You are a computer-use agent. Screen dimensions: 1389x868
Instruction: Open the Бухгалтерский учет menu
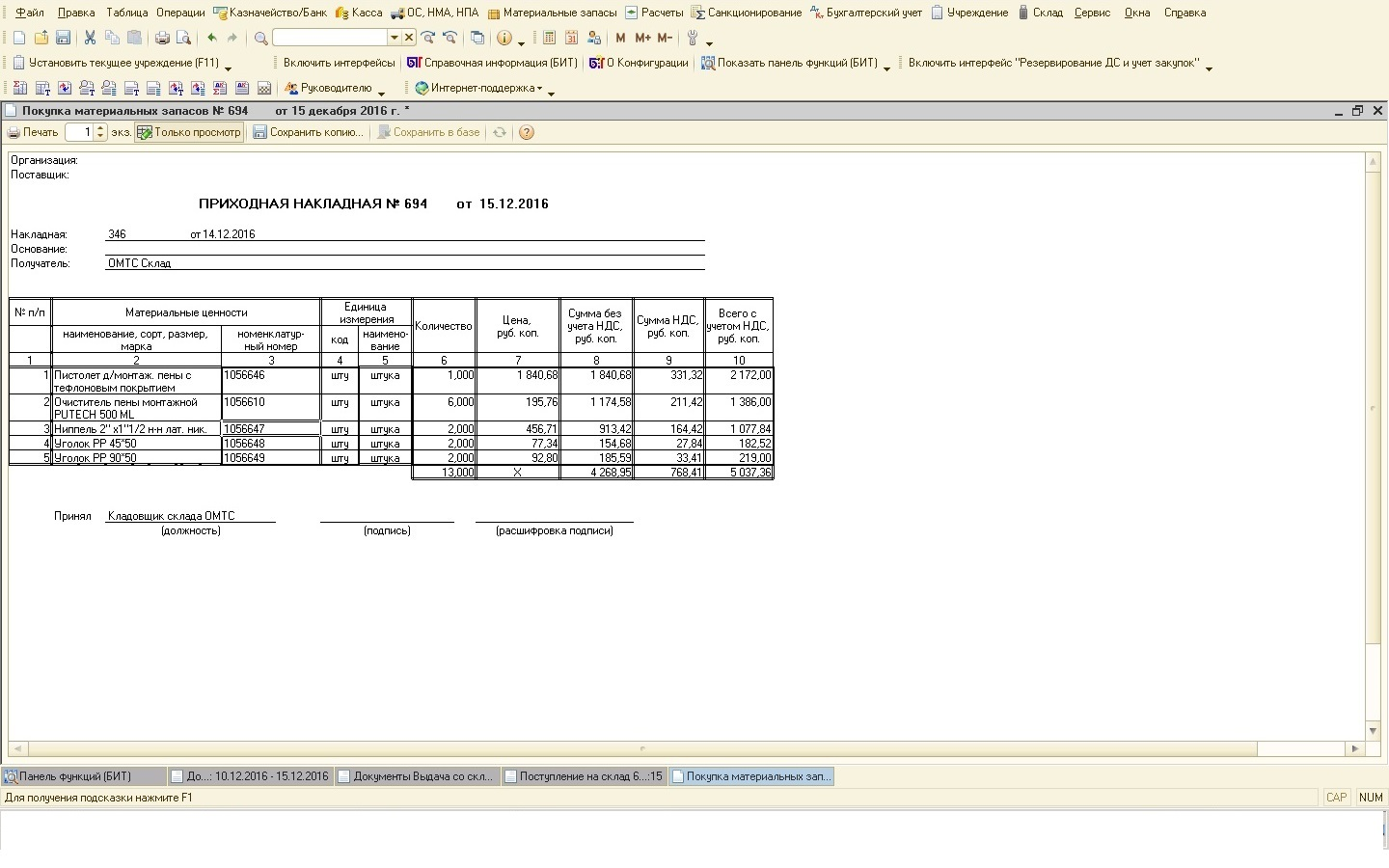click(866, 13)
